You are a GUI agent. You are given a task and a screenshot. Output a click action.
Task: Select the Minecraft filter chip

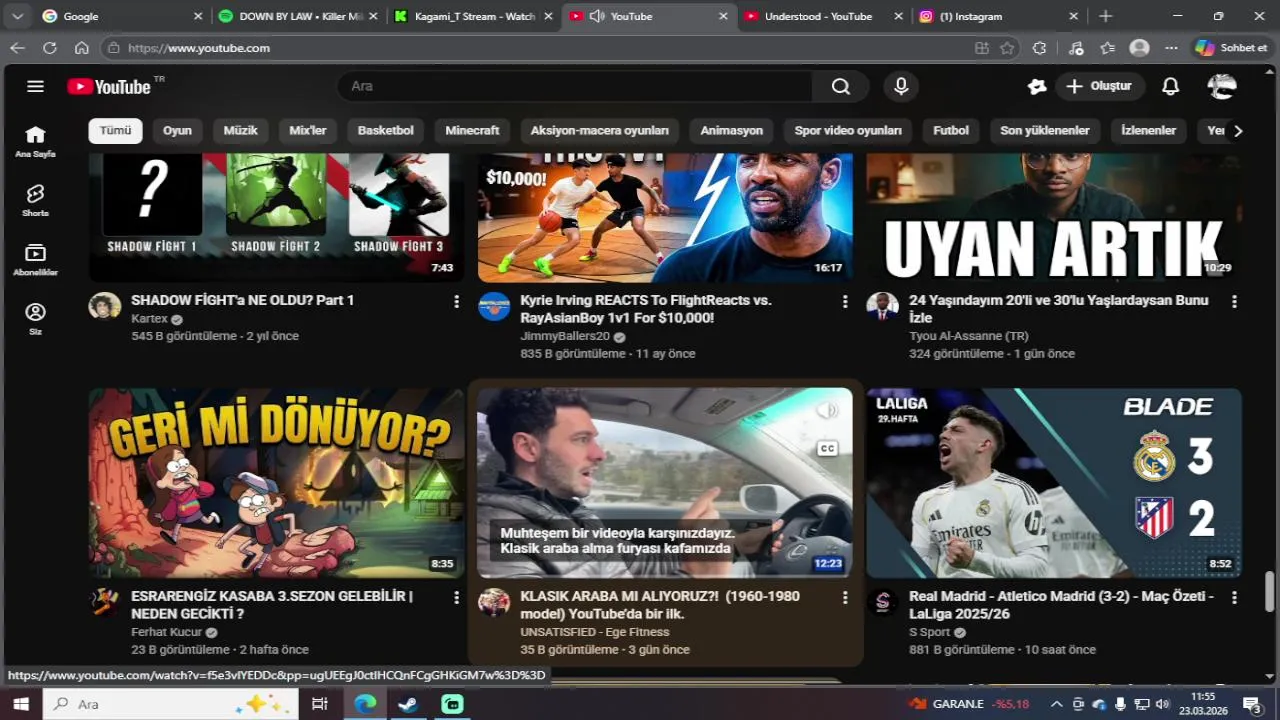(472, 131)
